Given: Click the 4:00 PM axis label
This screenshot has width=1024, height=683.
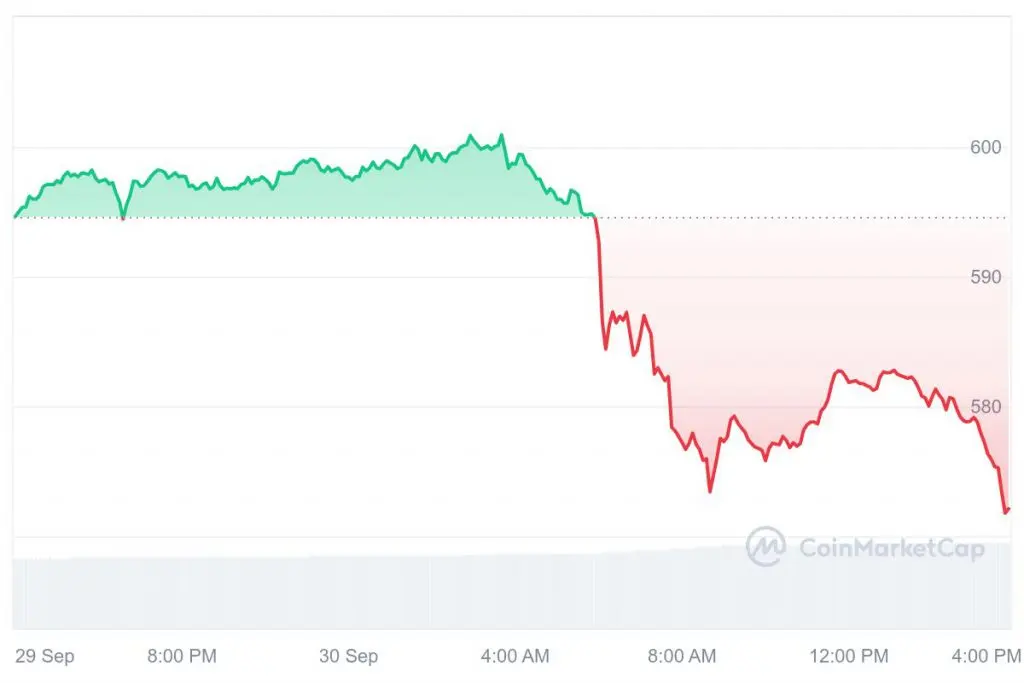Looking at the screenshot, I should pos(986,656).
